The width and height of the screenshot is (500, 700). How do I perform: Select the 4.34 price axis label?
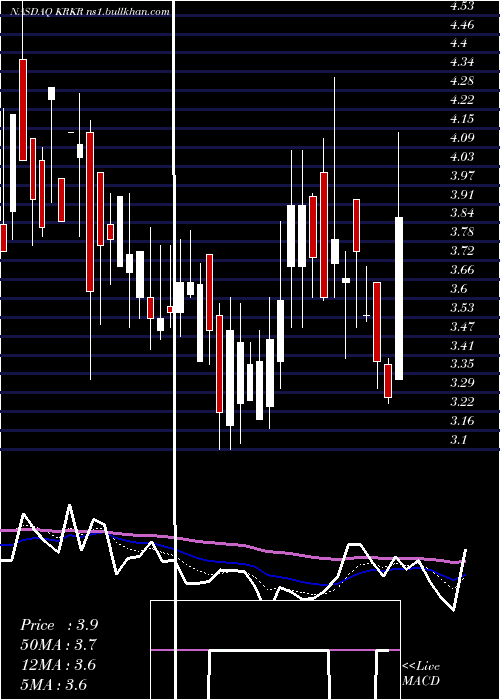pos(462,62)
